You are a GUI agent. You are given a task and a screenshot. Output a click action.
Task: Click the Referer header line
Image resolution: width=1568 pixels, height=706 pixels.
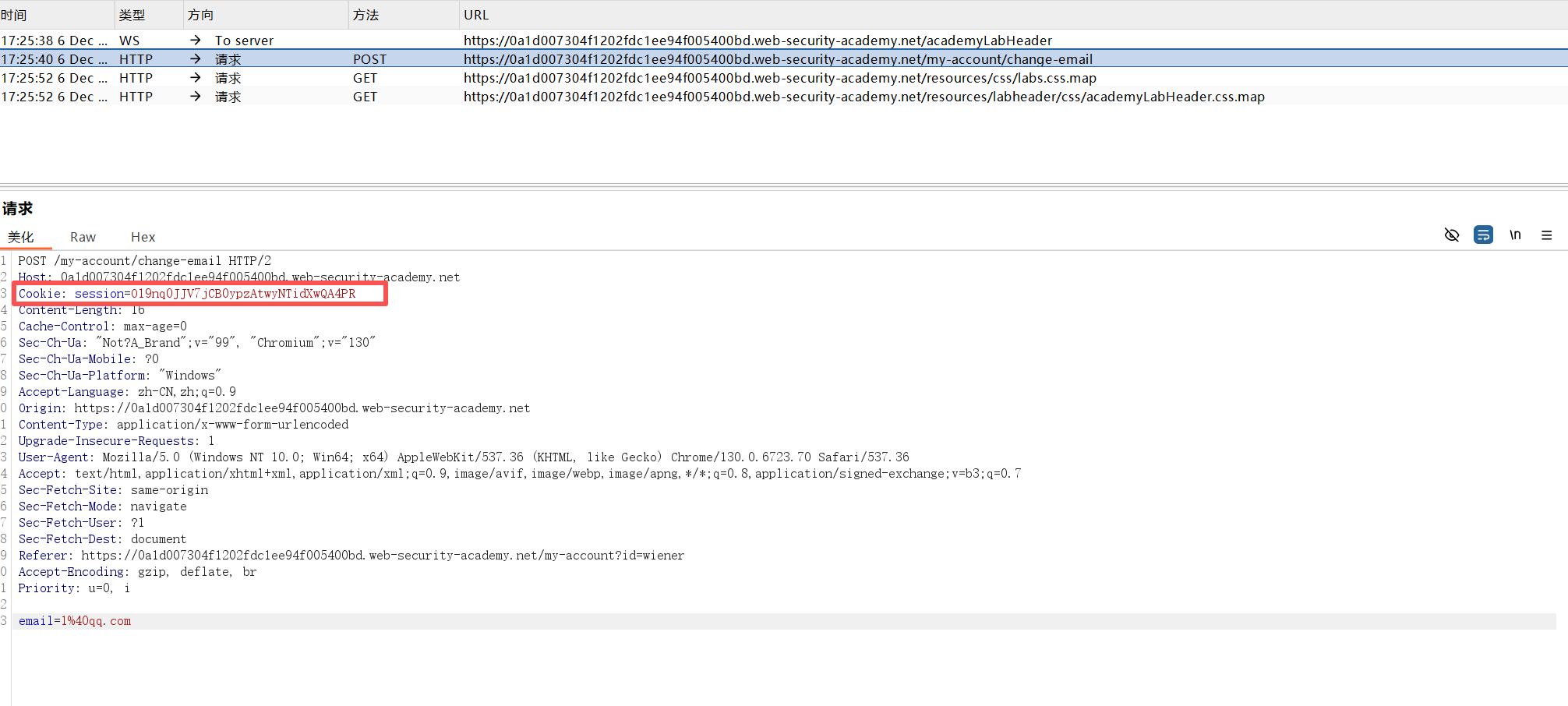pyautogui.click(x=351, y=556)
